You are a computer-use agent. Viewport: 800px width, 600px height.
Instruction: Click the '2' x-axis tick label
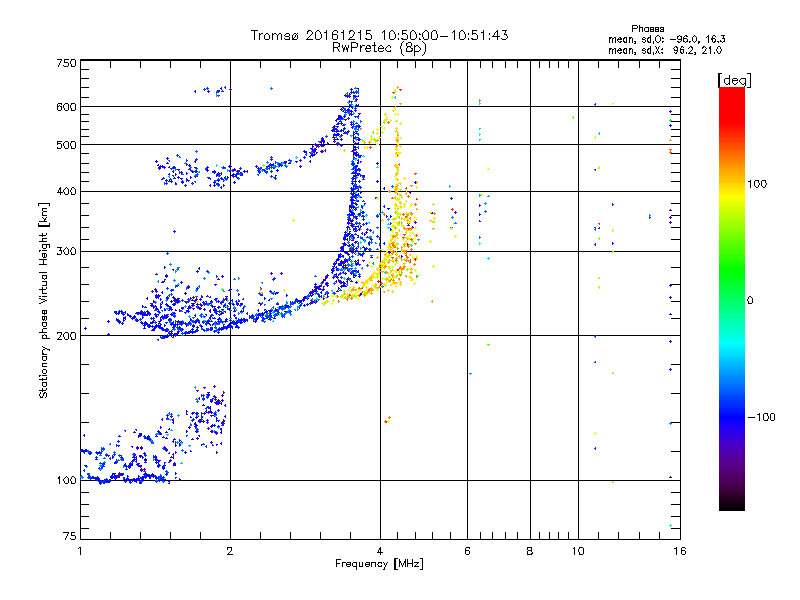pos(230,551)
